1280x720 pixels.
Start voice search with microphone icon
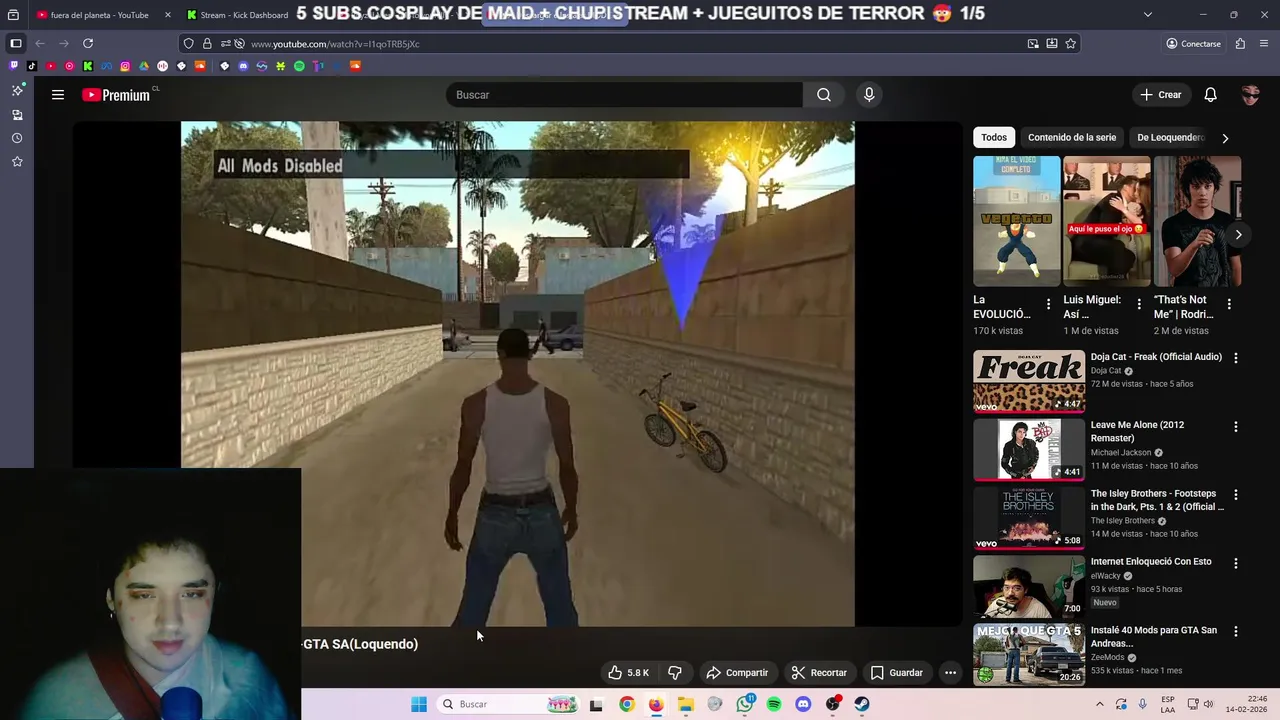coord(869,95)
